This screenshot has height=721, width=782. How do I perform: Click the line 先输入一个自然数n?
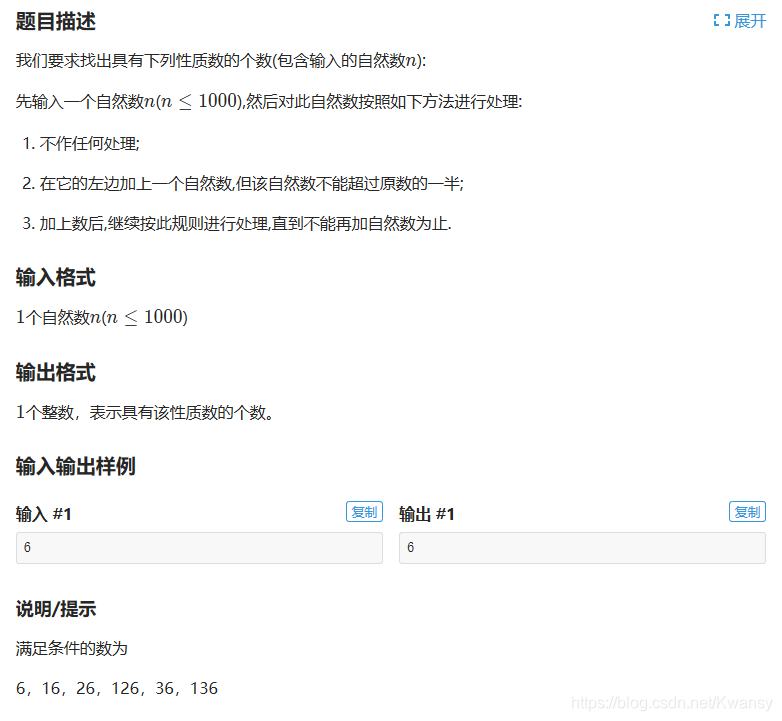tap(269, 102)
